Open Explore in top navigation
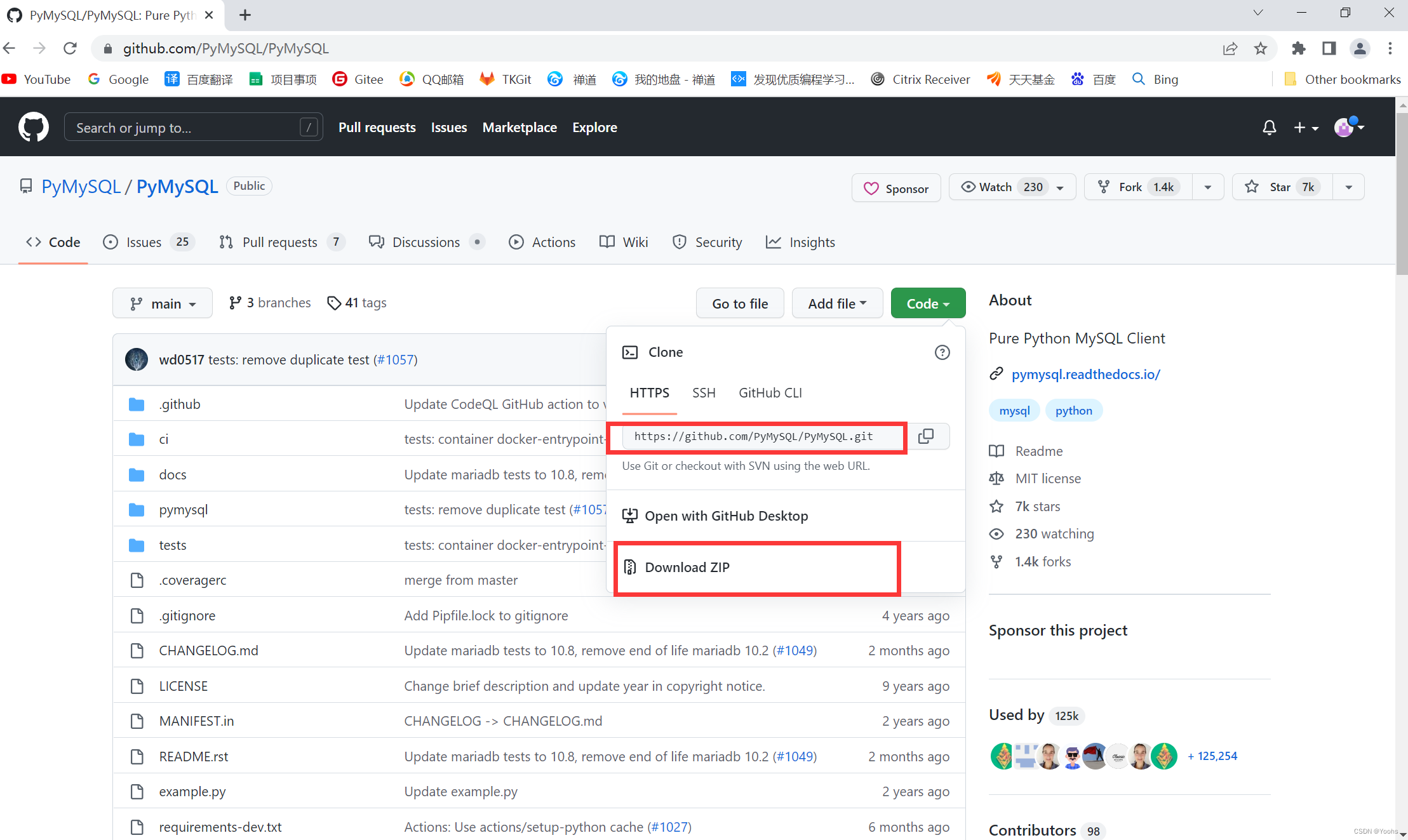This screenshot has width=1408, height=840. 594,128
